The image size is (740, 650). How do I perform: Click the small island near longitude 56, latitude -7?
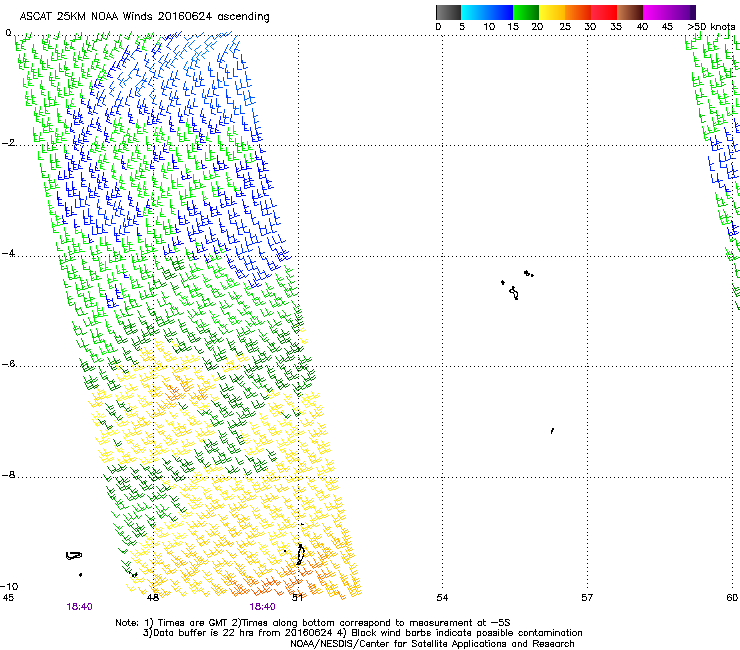click(552, 431)
